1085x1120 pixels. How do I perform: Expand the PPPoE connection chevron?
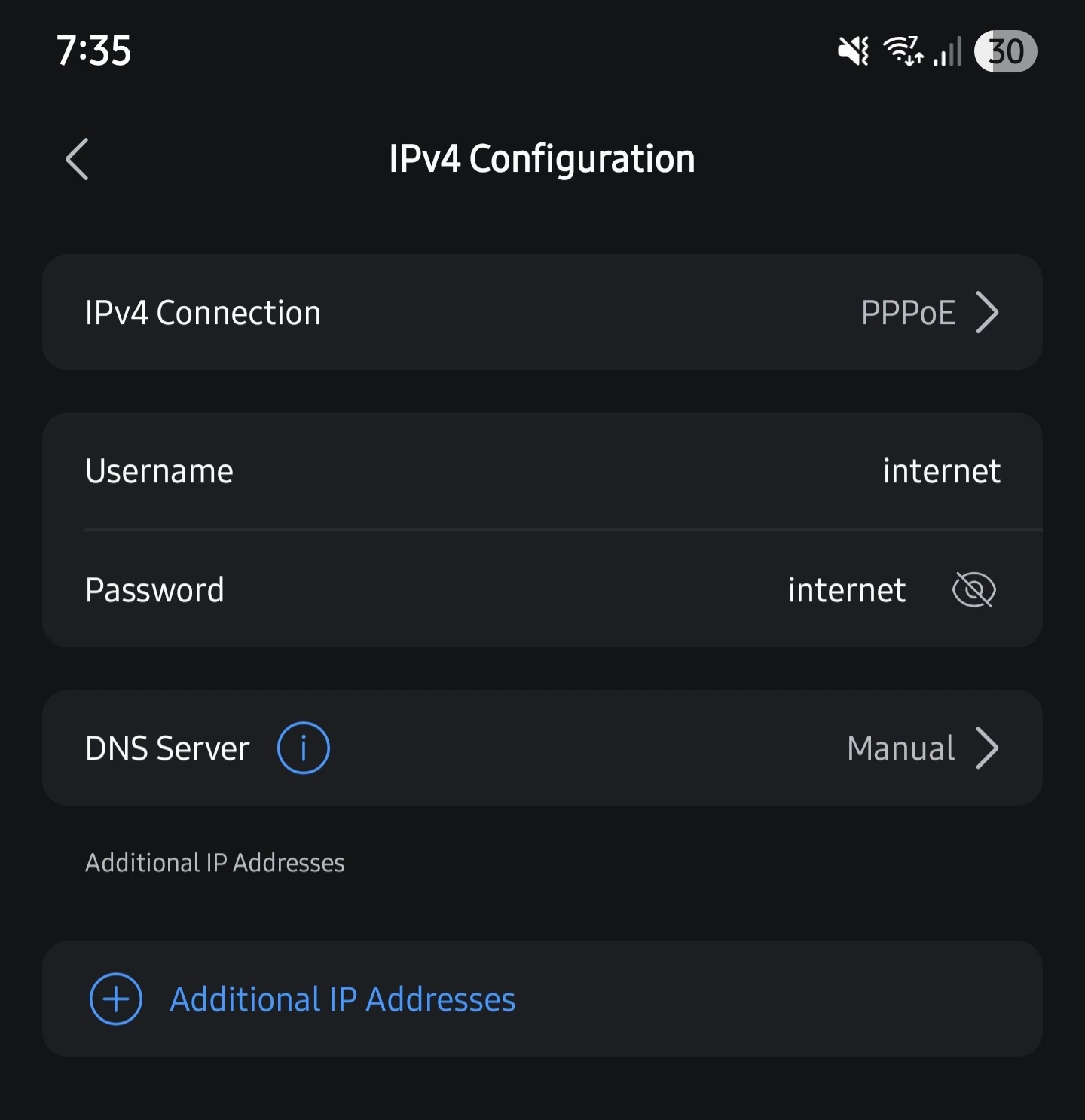tap(987, 312)
